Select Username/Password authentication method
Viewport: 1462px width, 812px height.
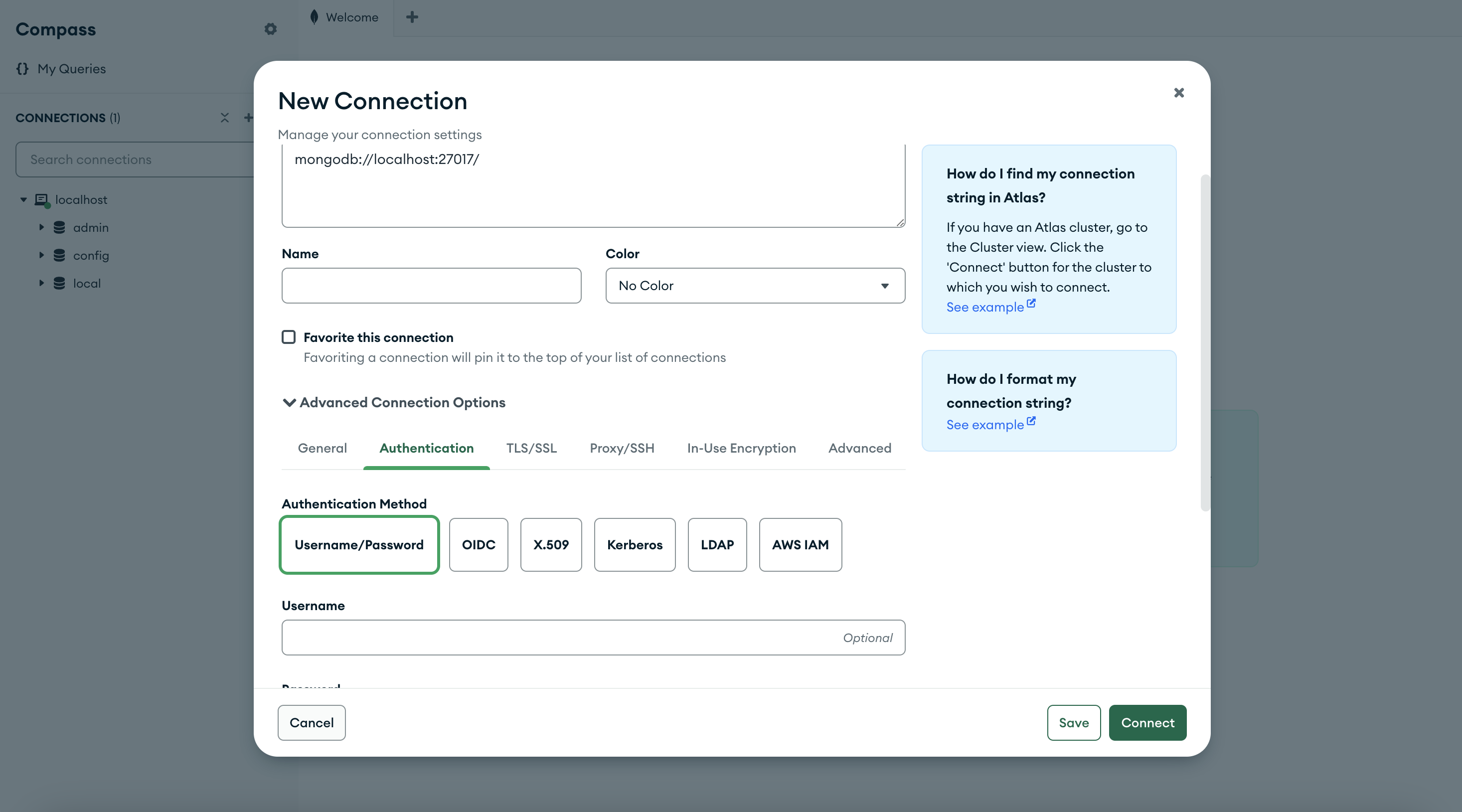(359, 545)
